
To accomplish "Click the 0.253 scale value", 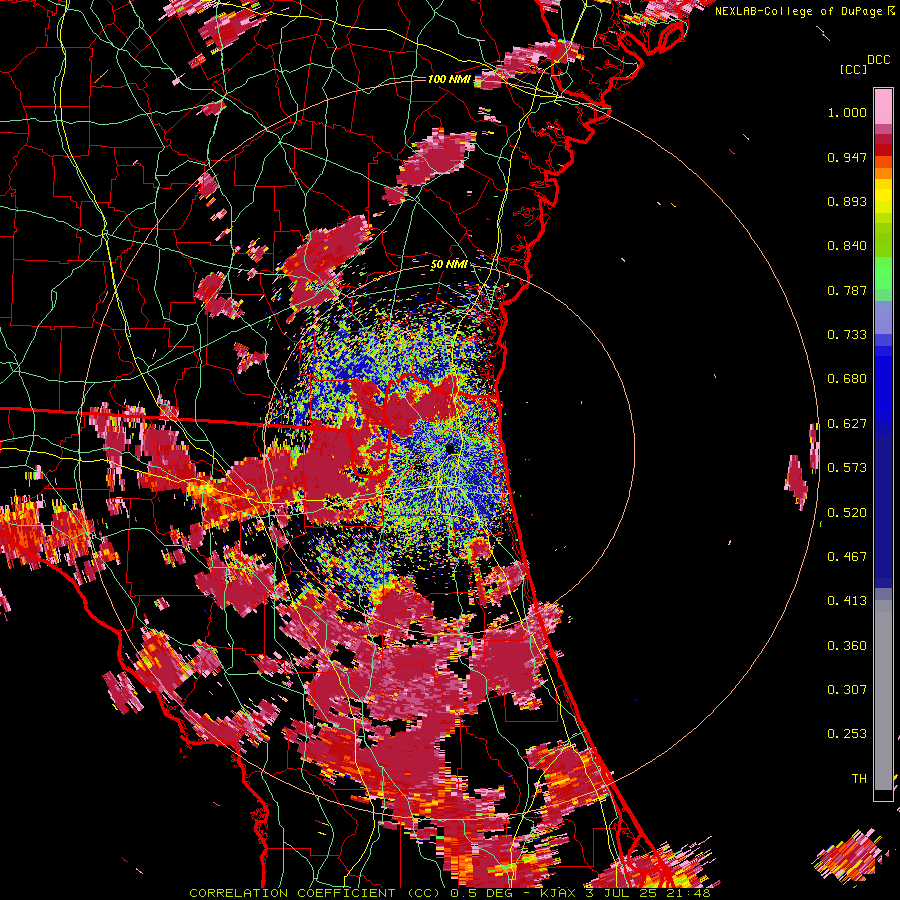I will pyautogui.click(x=847, y=734).
